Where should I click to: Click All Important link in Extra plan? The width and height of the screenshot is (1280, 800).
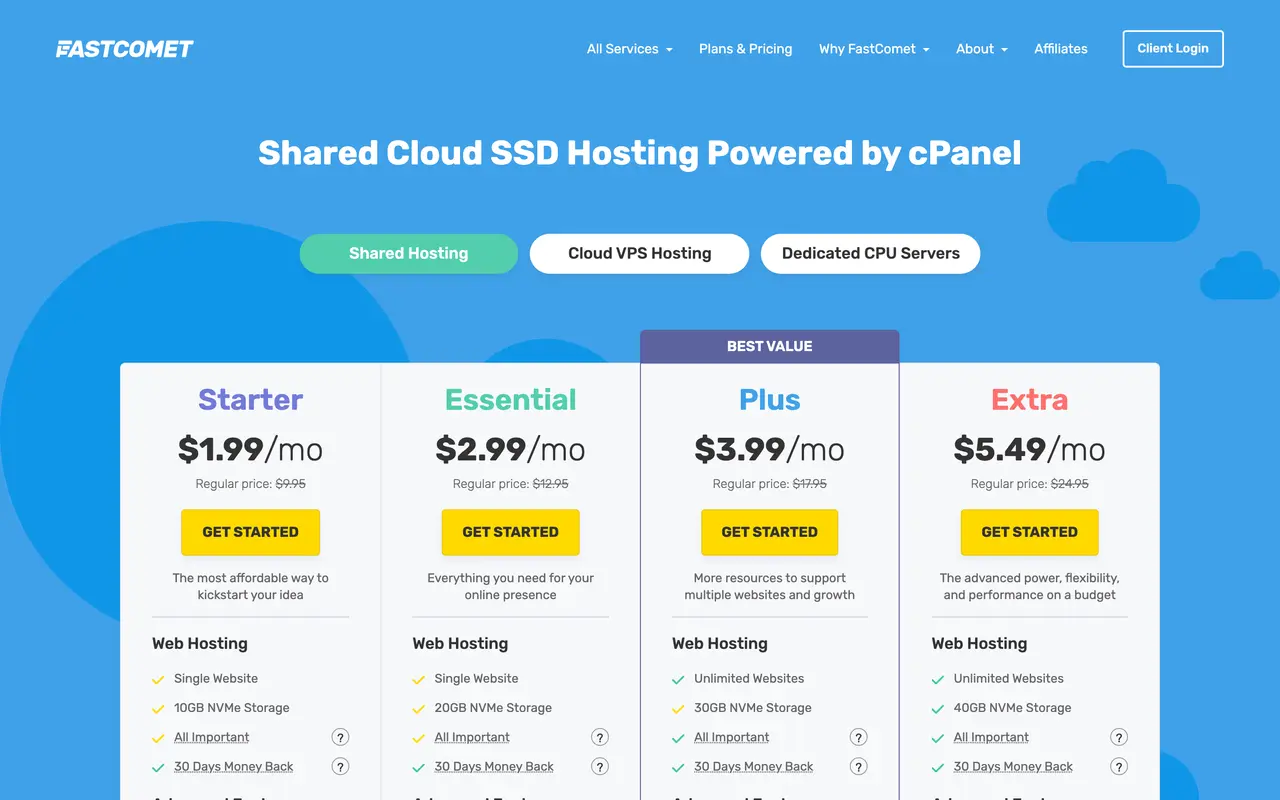991,737
